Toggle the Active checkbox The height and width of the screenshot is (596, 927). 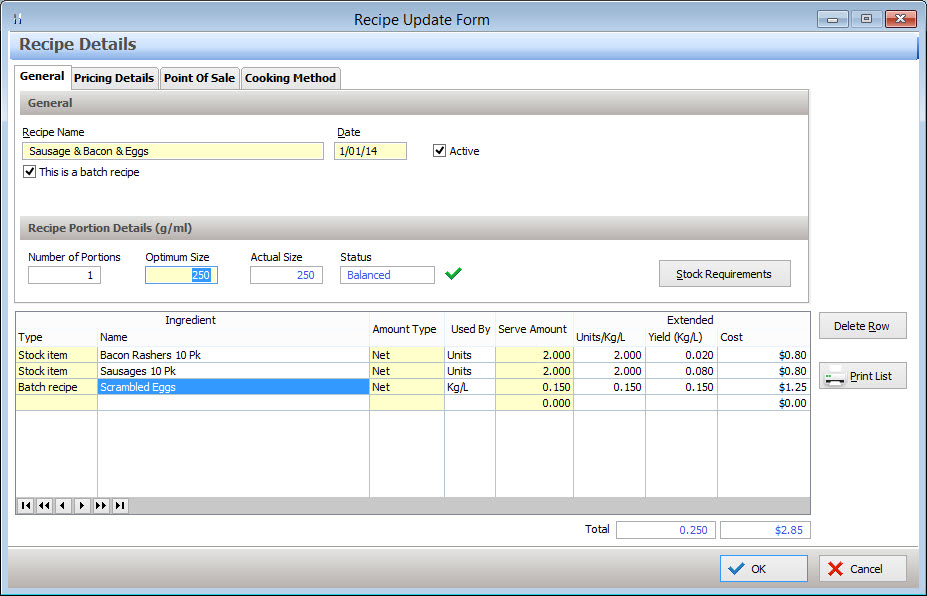pyautogui.click(x=437, y=150)
